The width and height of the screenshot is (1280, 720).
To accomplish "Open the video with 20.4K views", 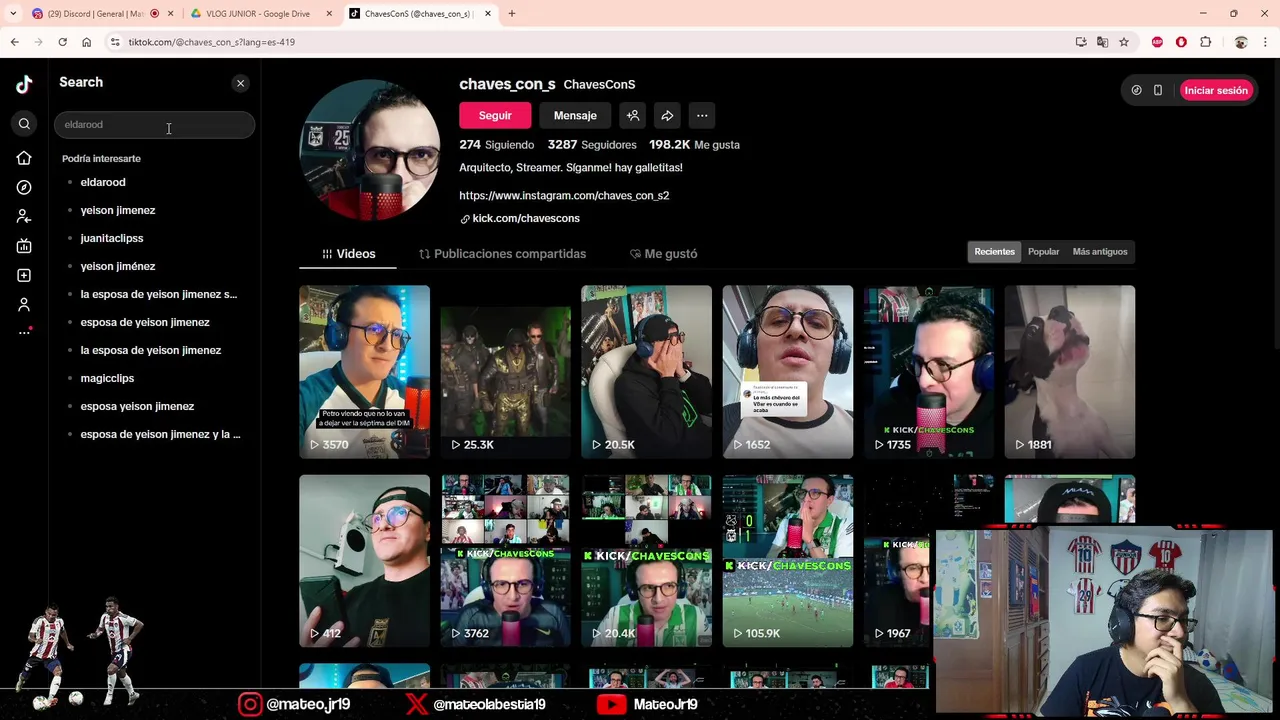I will point(646,561).
